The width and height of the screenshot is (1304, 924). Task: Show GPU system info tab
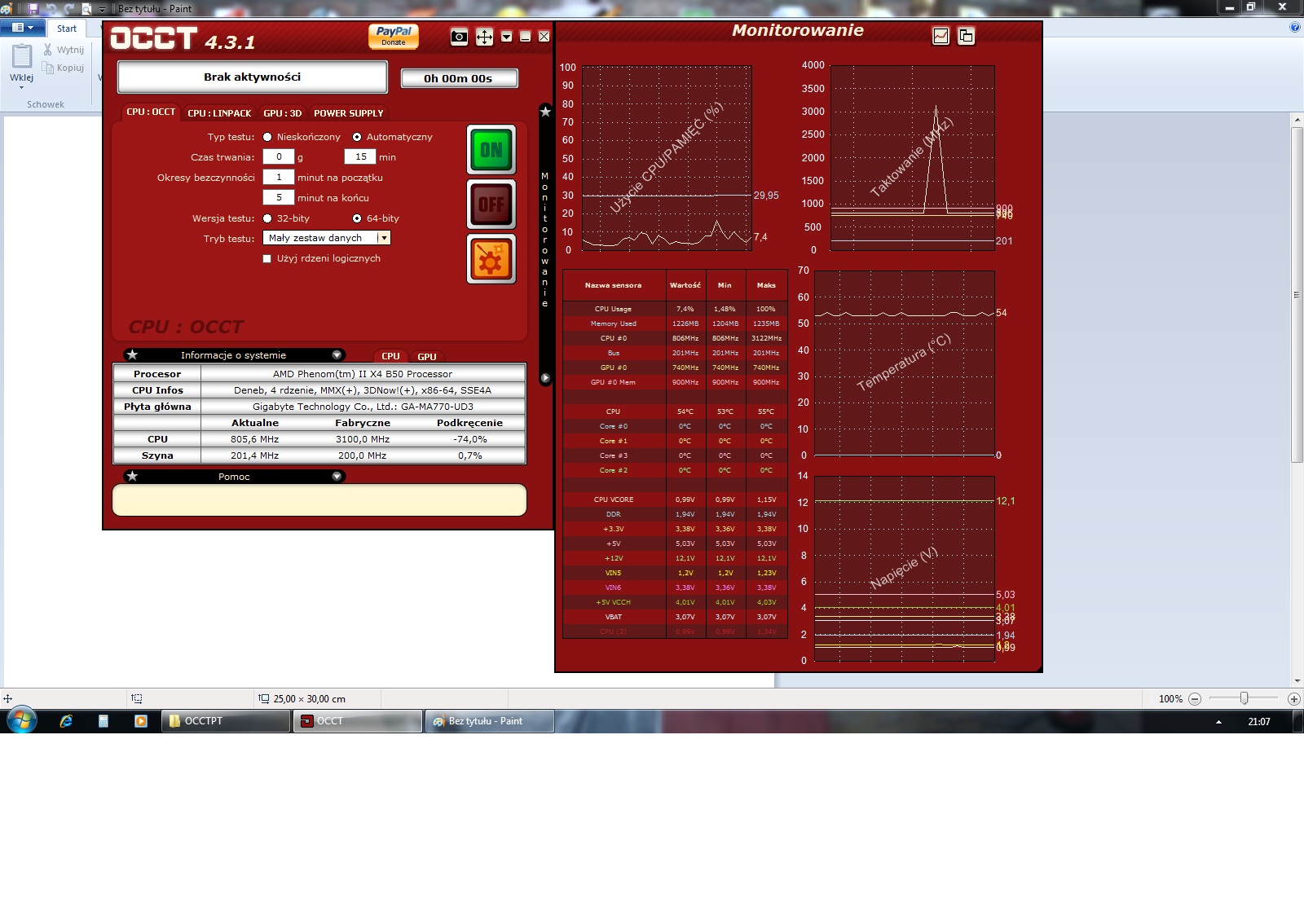(x=427, y=356)
